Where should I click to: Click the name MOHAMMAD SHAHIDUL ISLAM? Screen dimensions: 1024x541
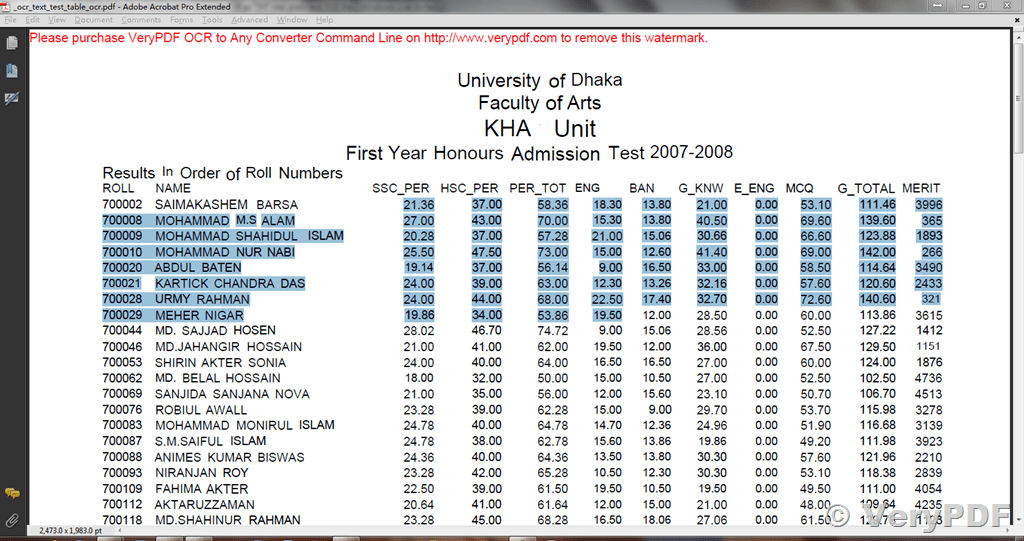pyautogui.click(x=249, y=236)
